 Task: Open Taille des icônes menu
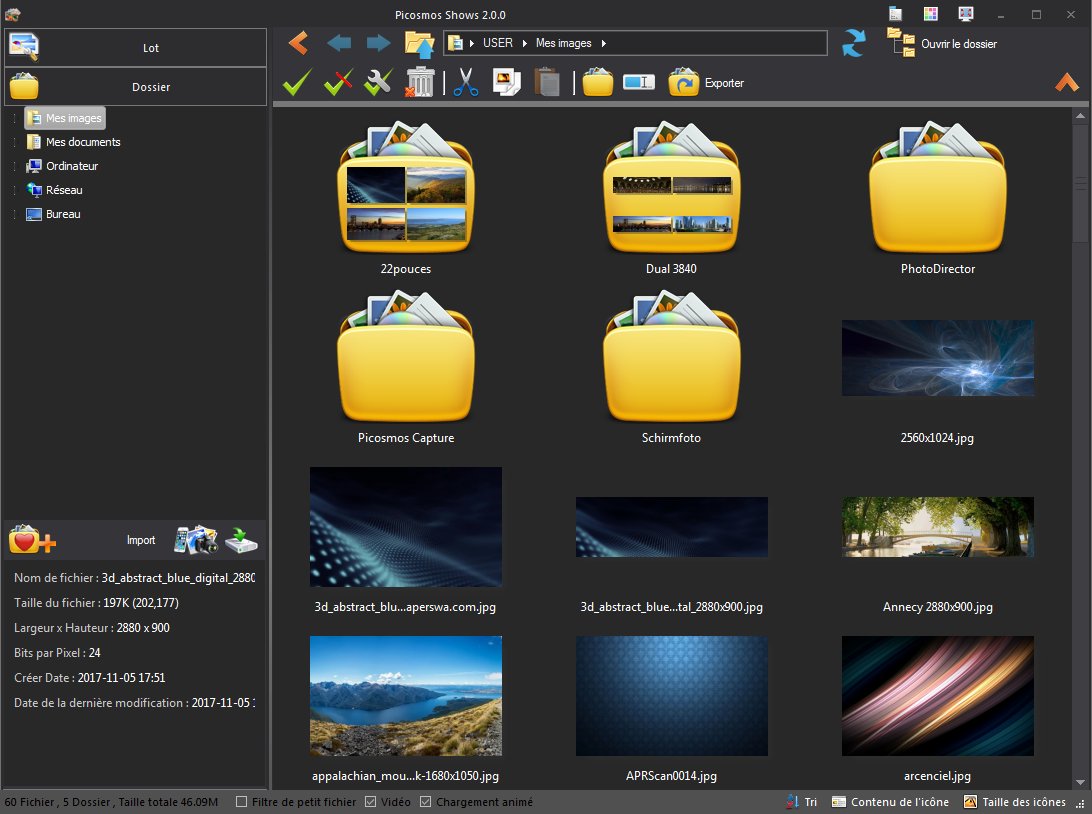click(1015, 801)
